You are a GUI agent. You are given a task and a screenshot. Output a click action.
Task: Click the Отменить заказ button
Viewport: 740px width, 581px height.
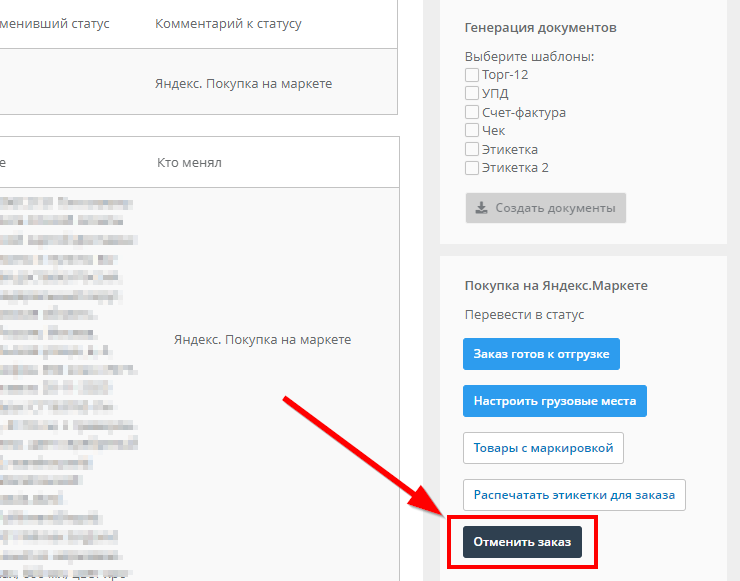(x=522, y=542)
